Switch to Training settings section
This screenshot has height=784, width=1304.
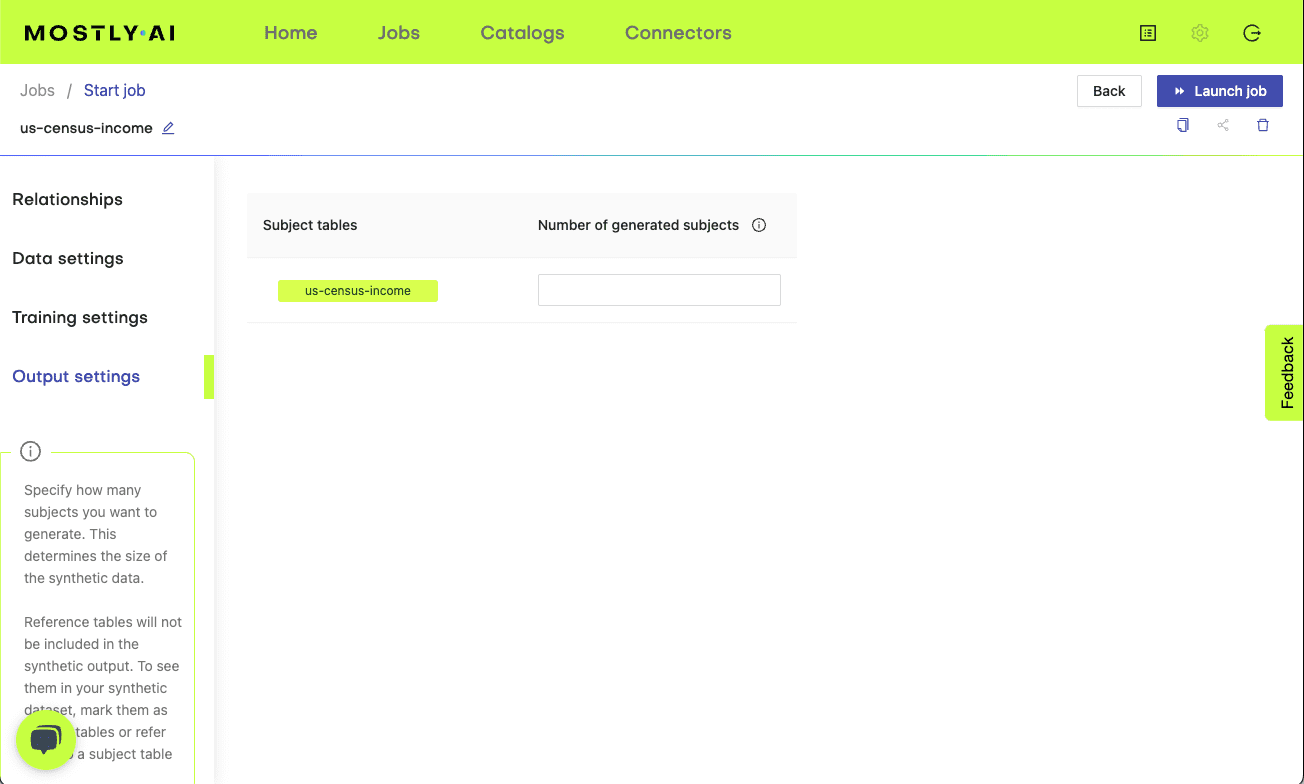pyautogui.click(x=80, y=317)
